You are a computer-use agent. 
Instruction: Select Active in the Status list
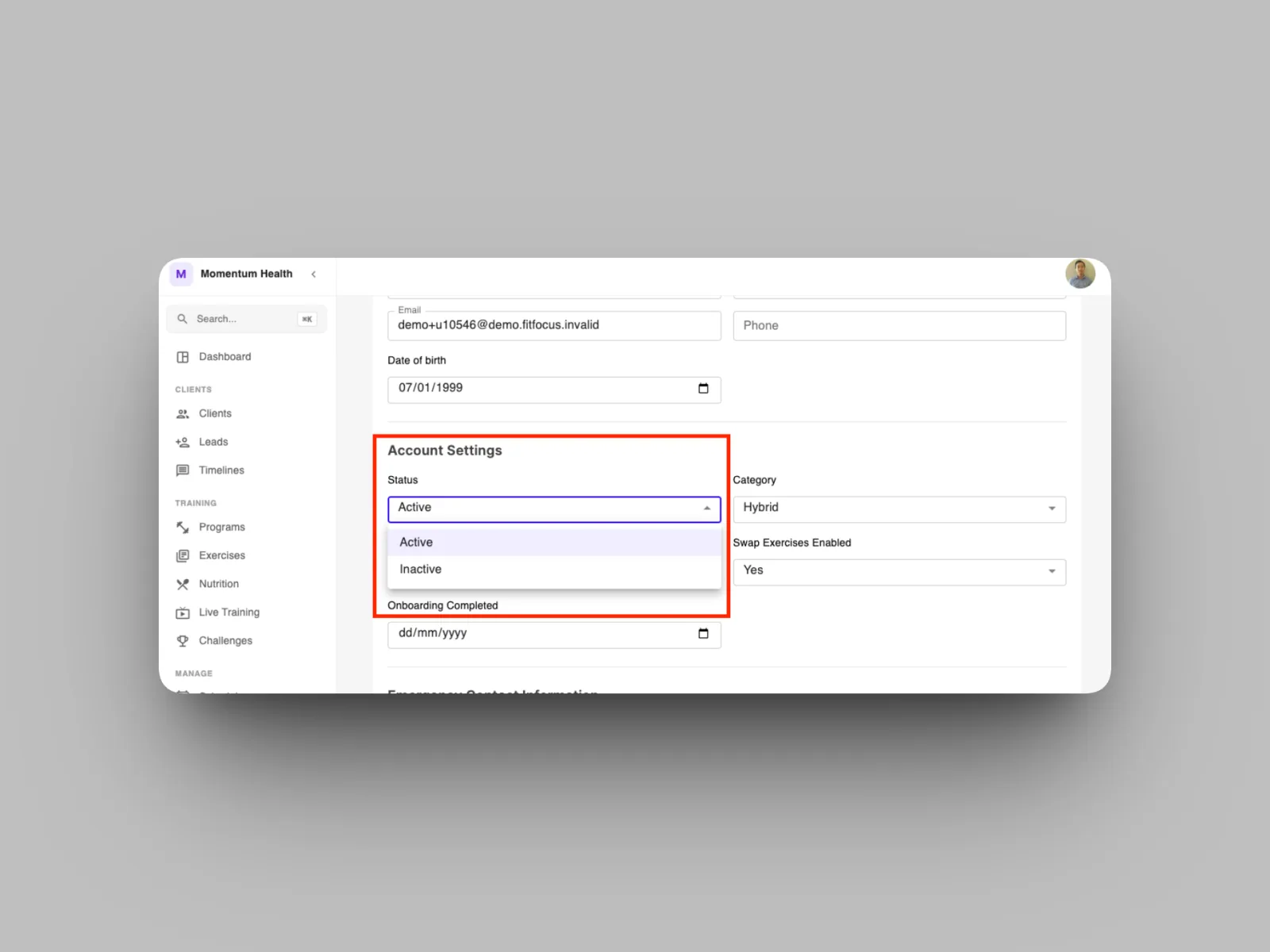pyautogui.click(x=554, y=542)
